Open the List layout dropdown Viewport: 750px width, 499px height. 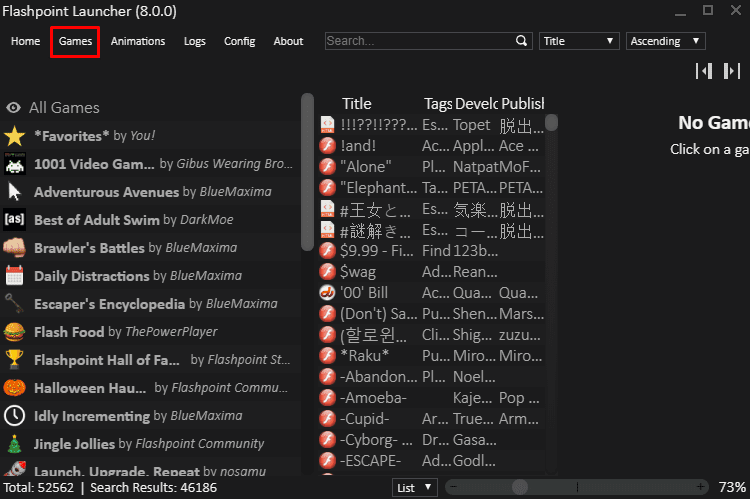pos(414,488)
